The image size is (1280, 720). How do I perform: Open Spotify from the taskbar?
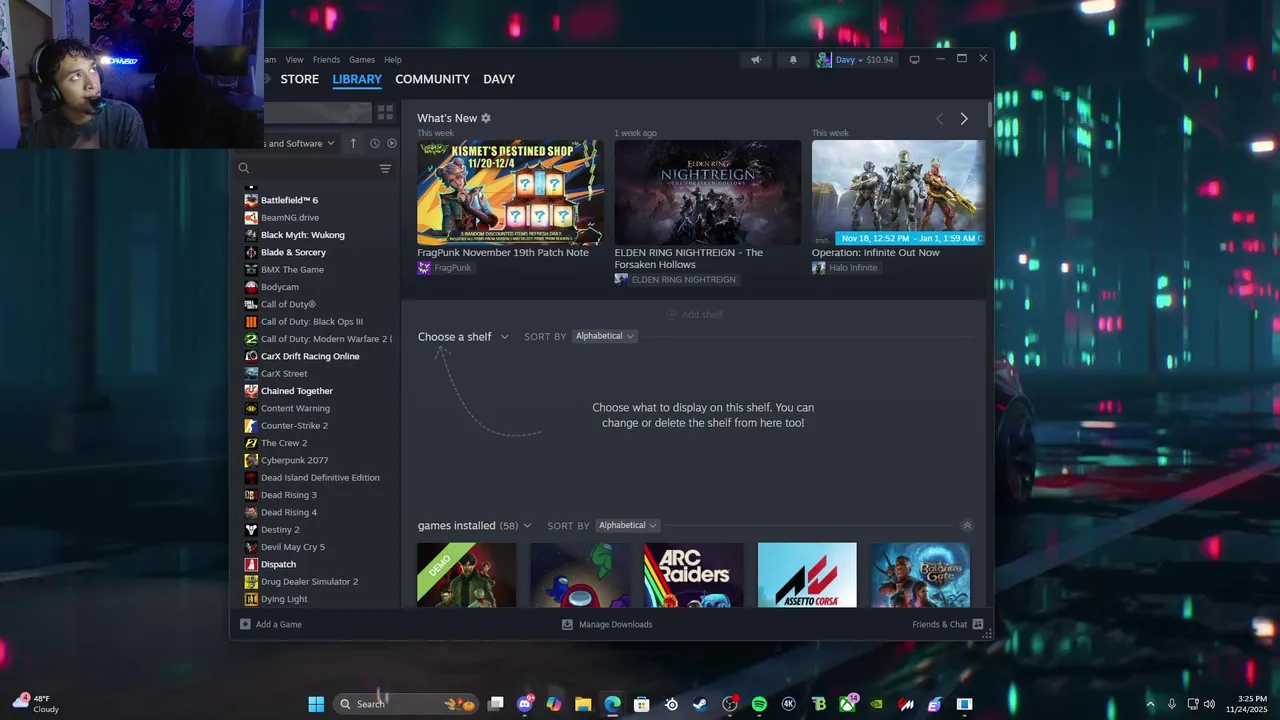759,704
